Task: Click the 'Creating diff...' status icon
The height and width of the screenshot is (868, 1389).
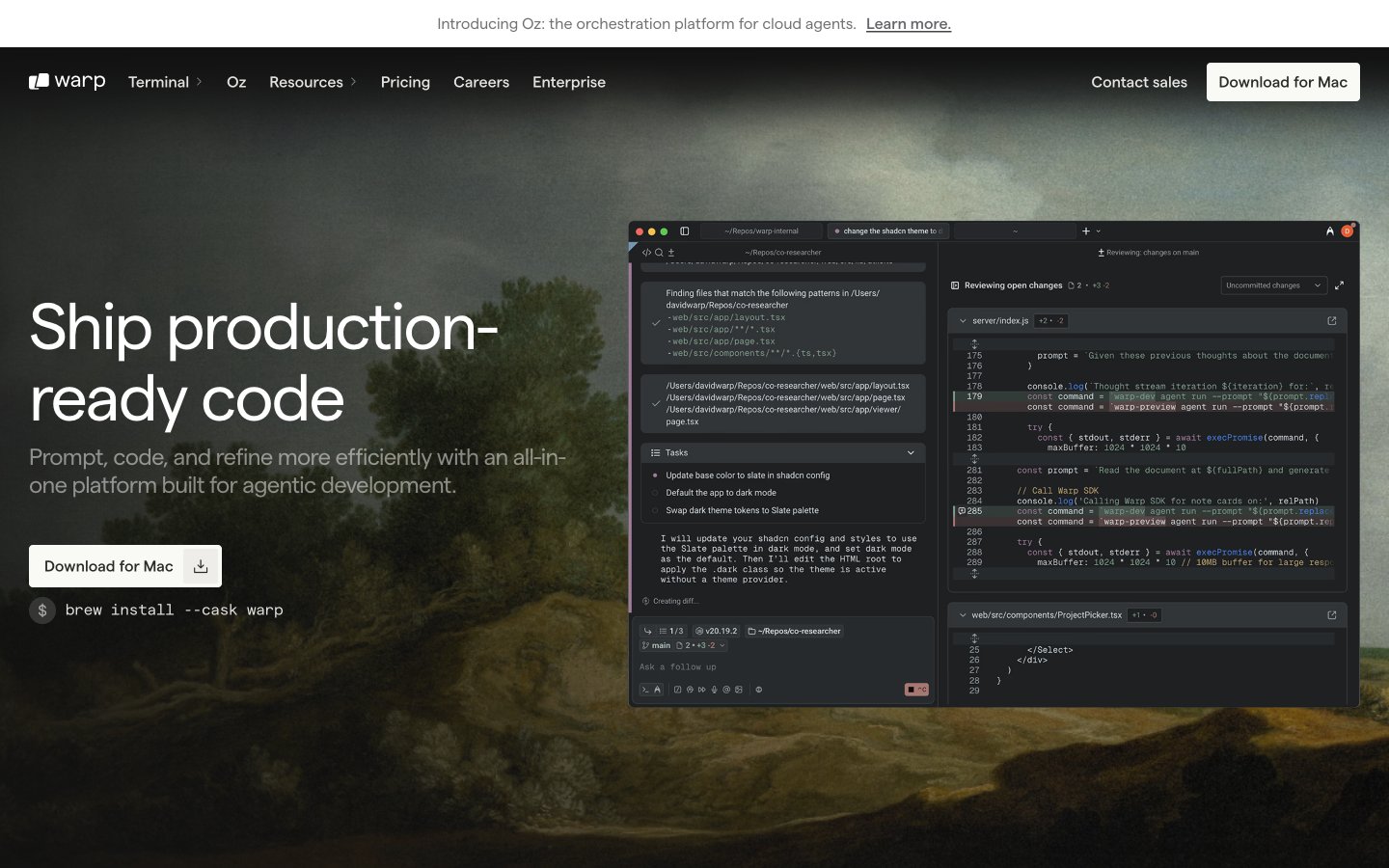Action: point(646,601)
